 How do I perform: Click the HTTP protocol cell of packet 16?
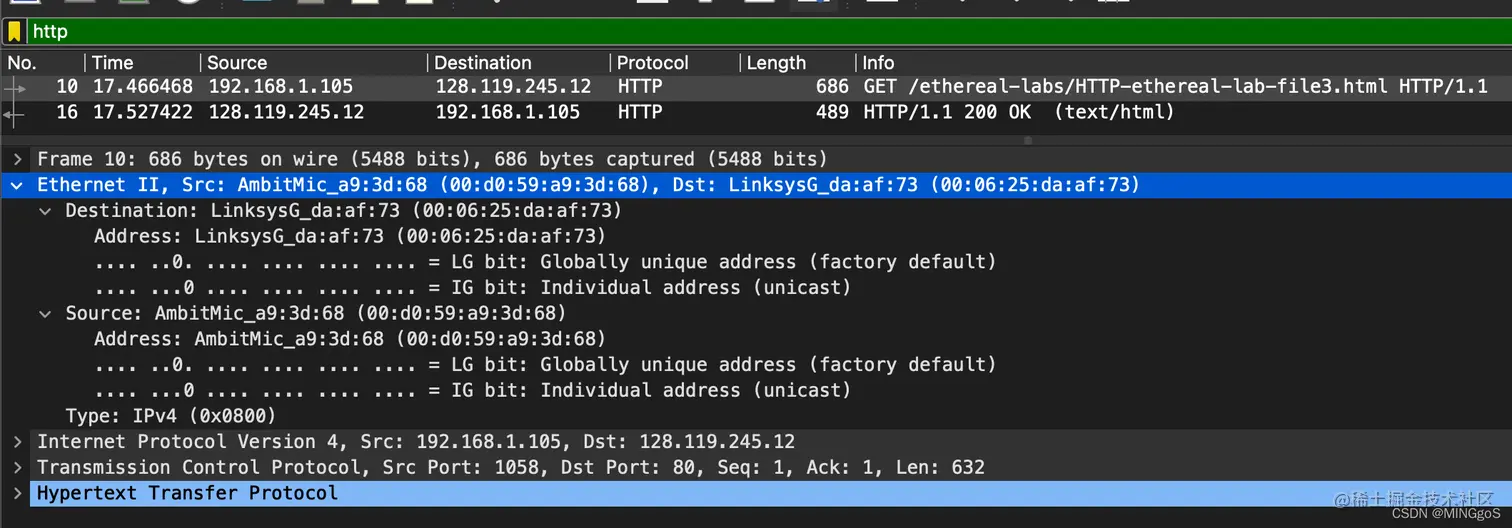pyautogui.click(x=640, y=113)
